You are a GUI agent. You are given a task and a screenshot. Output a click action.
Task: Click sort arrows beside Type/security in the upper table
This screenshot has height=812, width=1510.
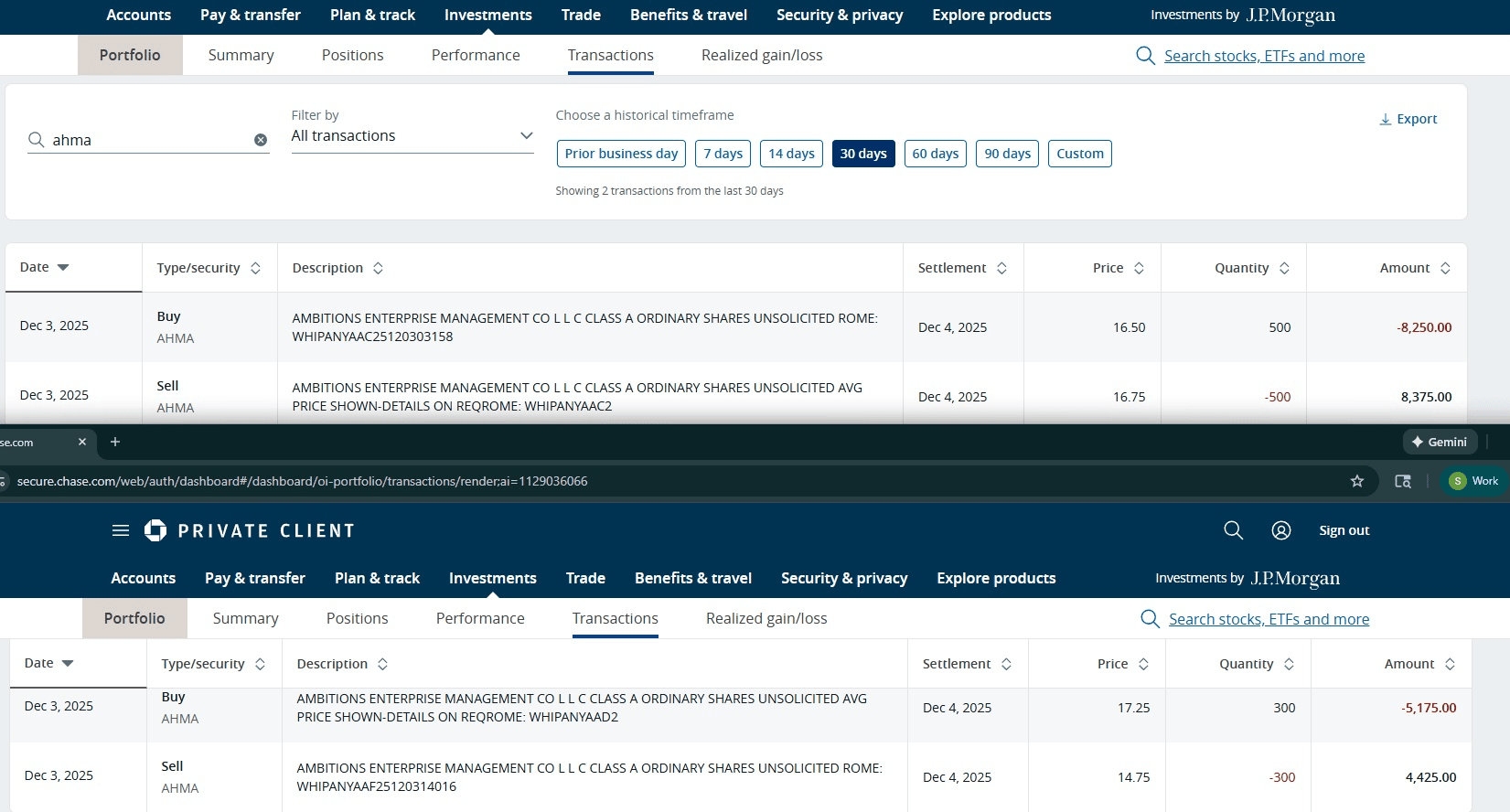(255, 268)
